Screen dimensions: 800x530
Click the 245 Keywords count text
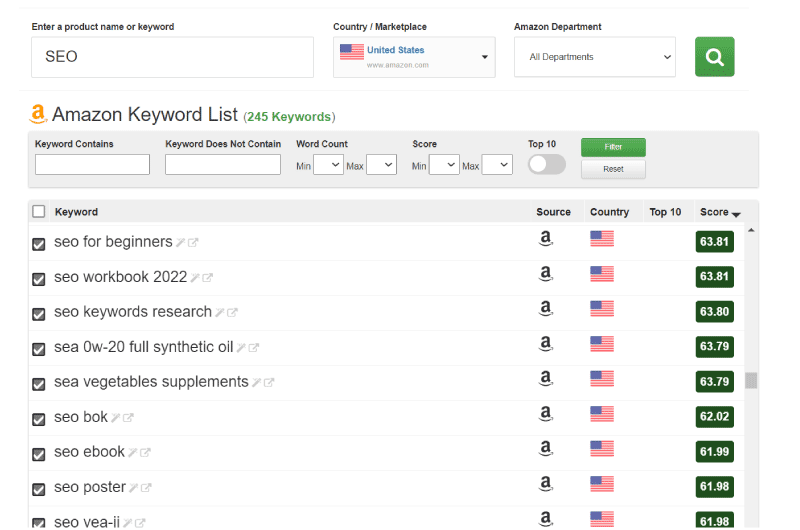pos(289,117)
